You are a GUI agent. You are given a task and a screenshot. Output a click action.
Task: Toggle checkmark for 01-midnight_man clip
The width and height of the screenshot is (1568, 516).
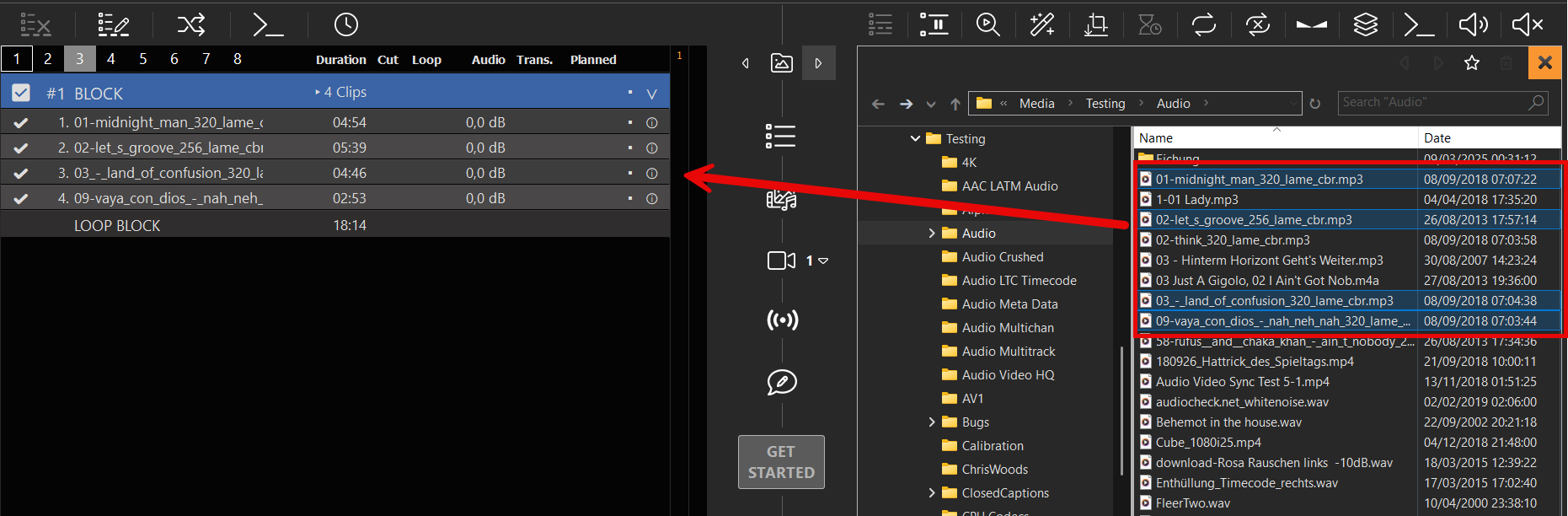point(21,123)
